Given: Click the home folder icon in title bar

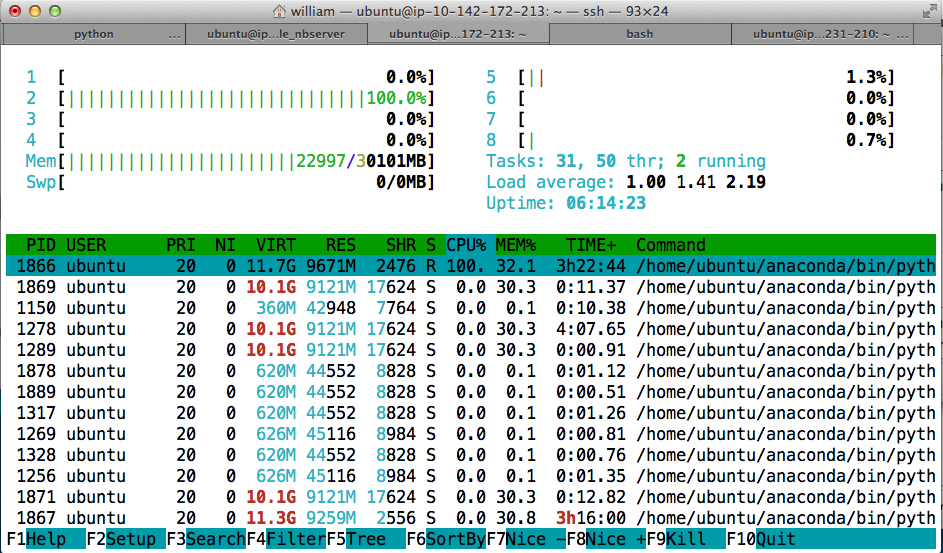Looking at the screenshot, I should pos(279,11).
